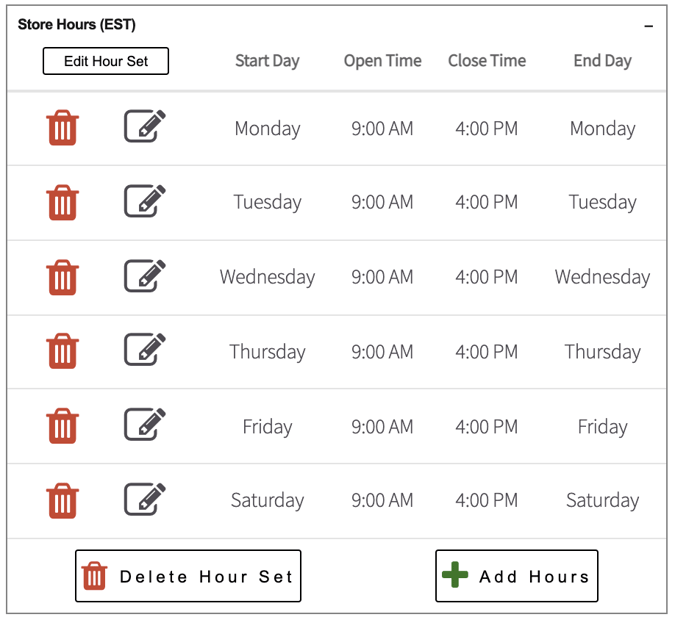675x620 pixels.
Task: Delete the Tuesday hours row
Action: tap(62, 202)
